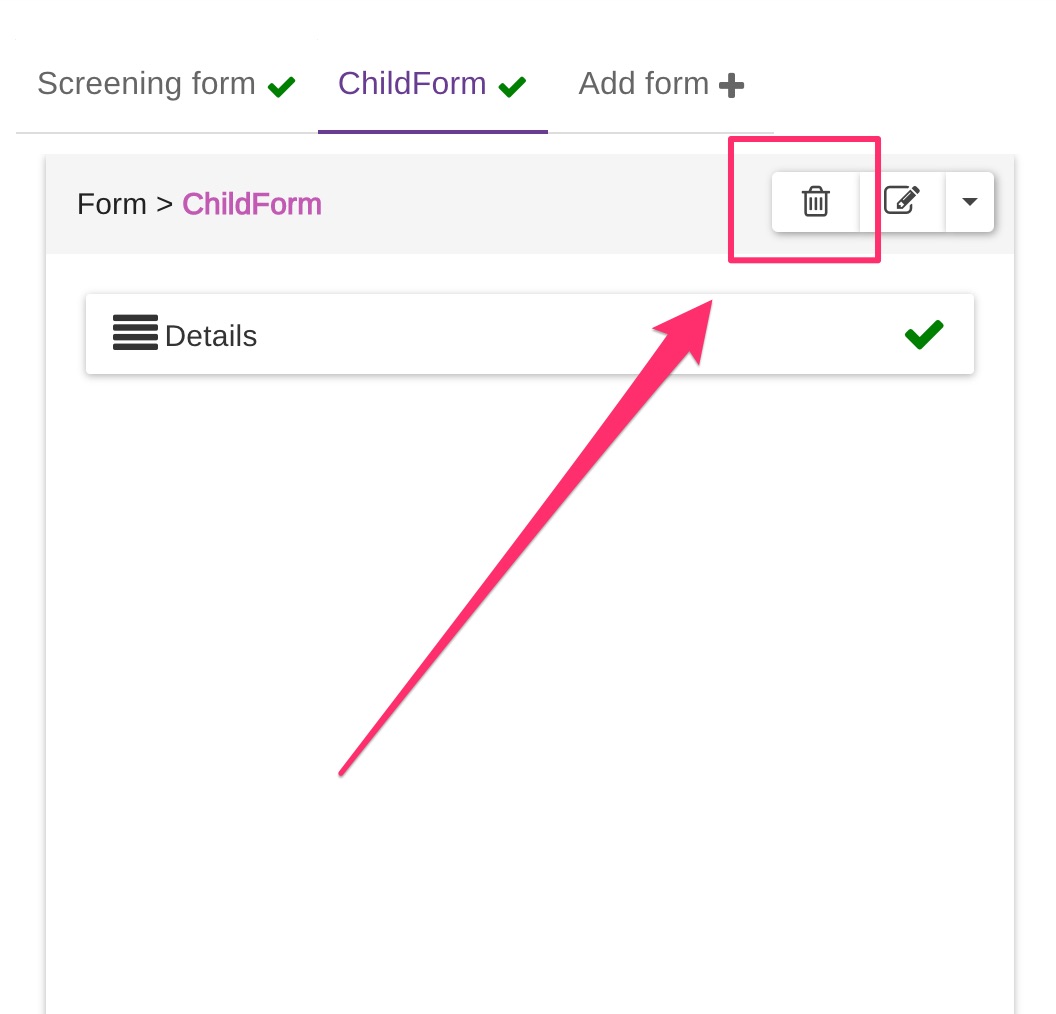Click the green checkmark beside Screening form
This screenshot has width=1056, height=1014.
(x=282, y=87)
